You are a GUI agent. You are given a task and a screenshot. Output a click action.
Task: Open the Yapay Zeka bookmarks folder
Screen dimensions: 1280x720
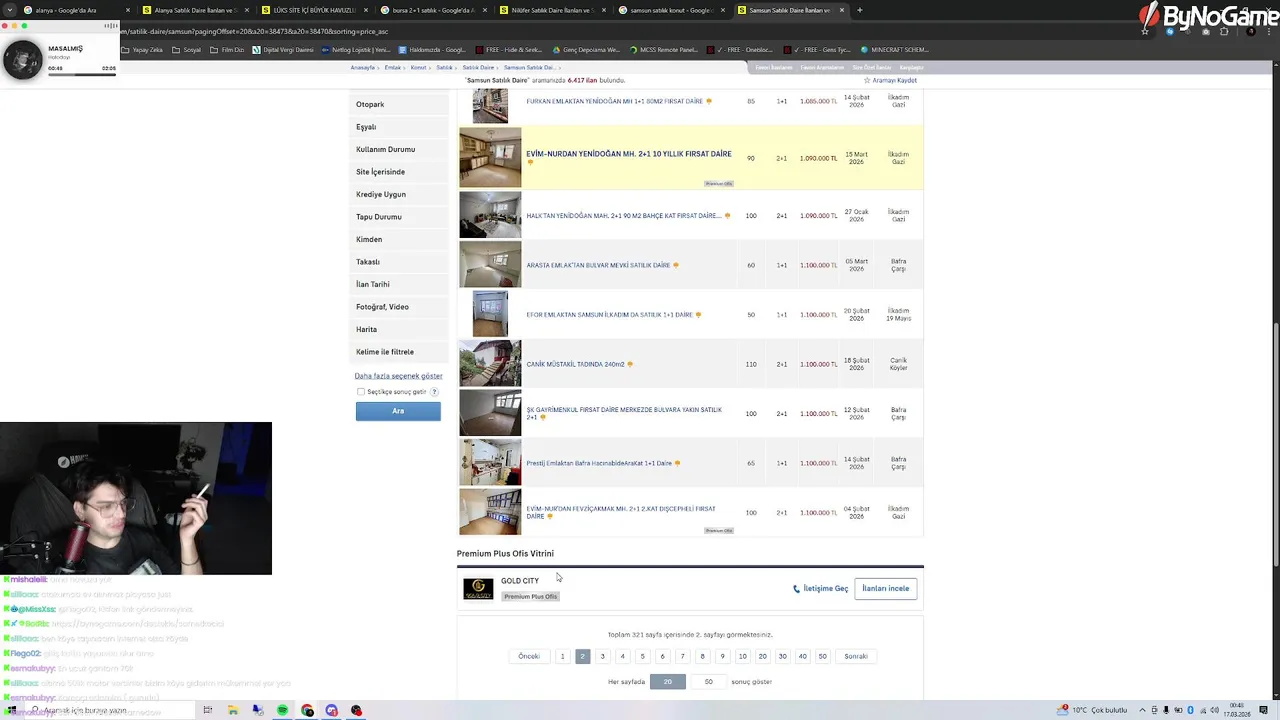[142, 49]
